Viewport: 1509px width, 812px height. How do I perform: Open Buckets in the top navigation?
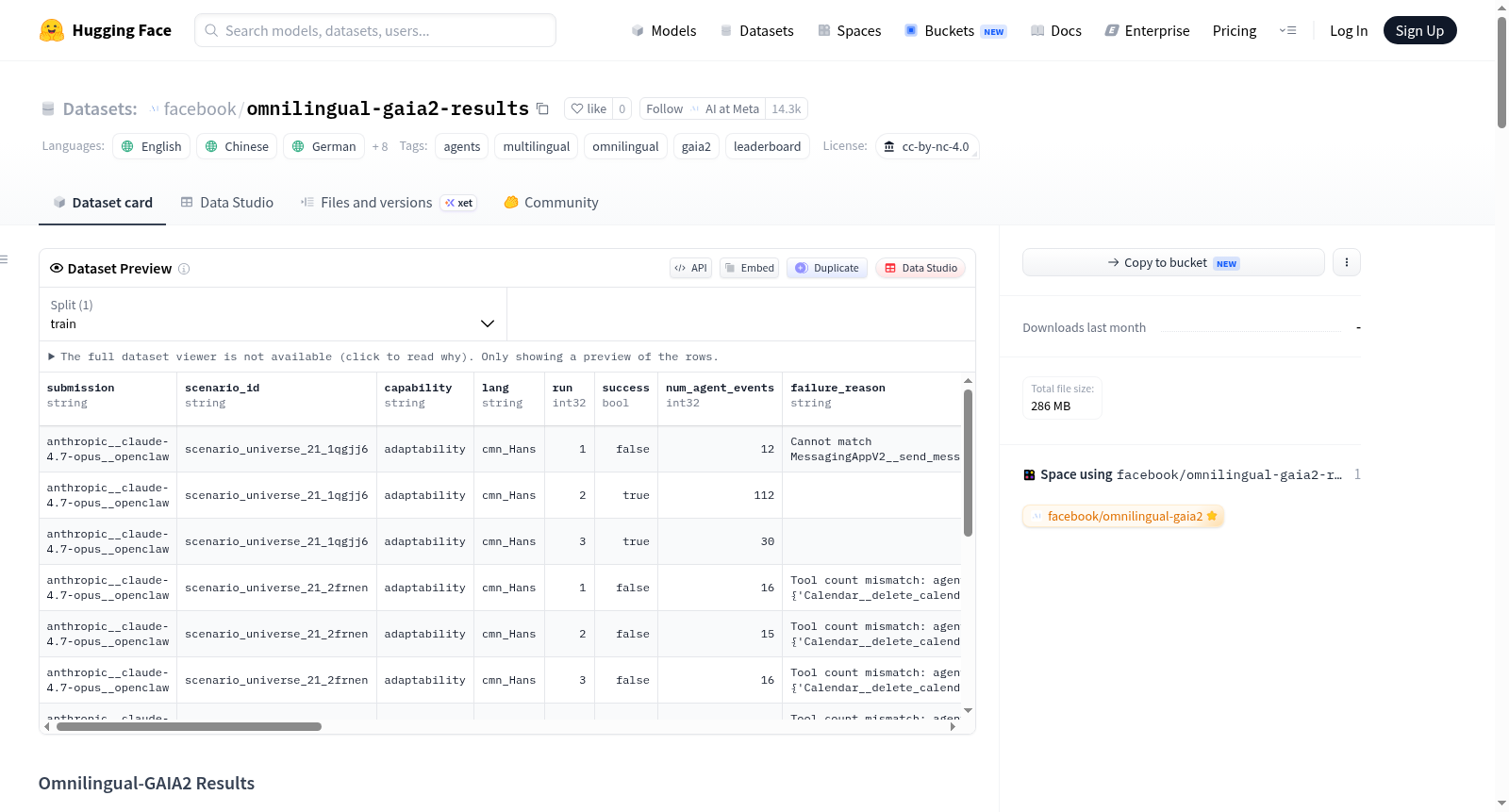pos(955,30)
